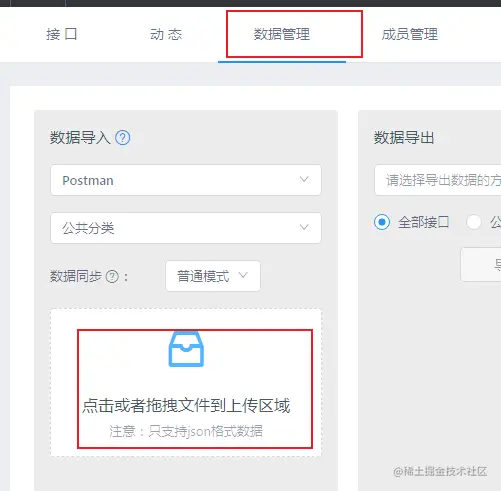
Task: Click the 注意：只支持json格式数据 note
Action: (186, 431)
